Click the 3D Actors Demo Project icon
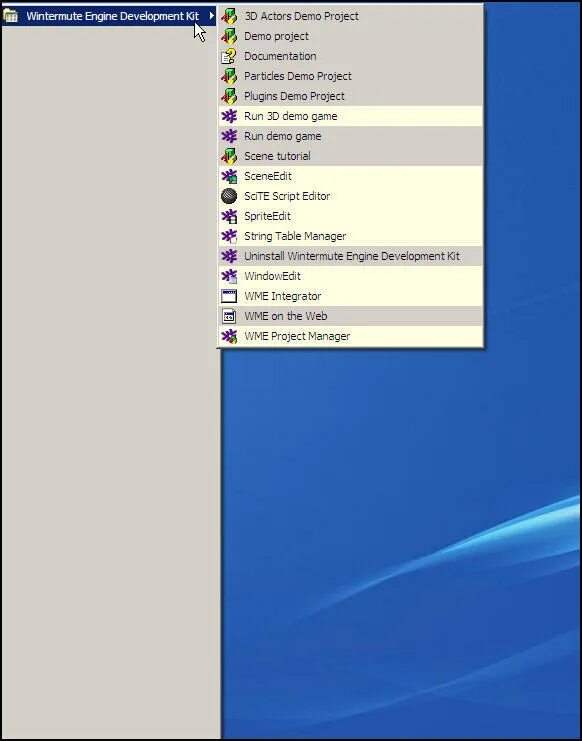This screenshot has height=741, width=582. [229, 16]
